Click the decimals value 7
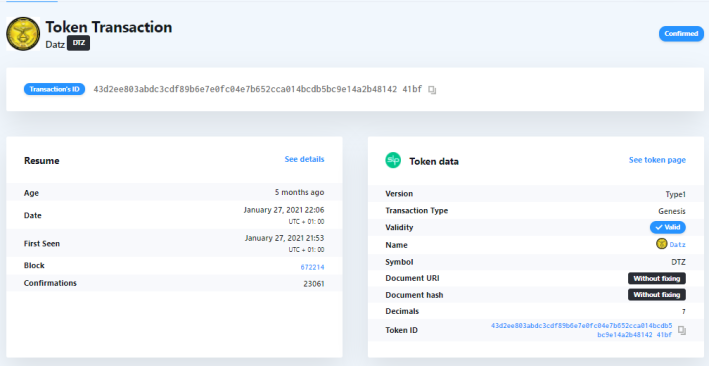709x366 pixels. 684,311
